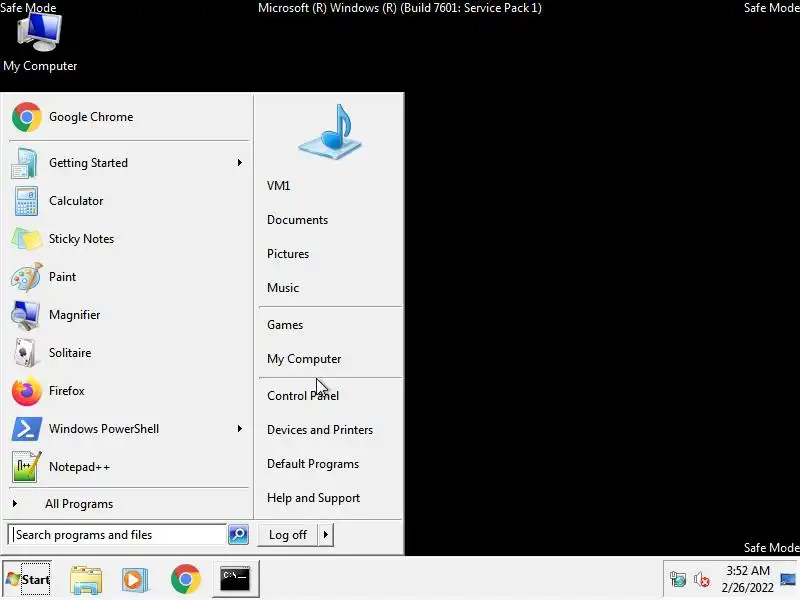
Task: Open the VM1 user folder
Action: [x=279, y=186]
